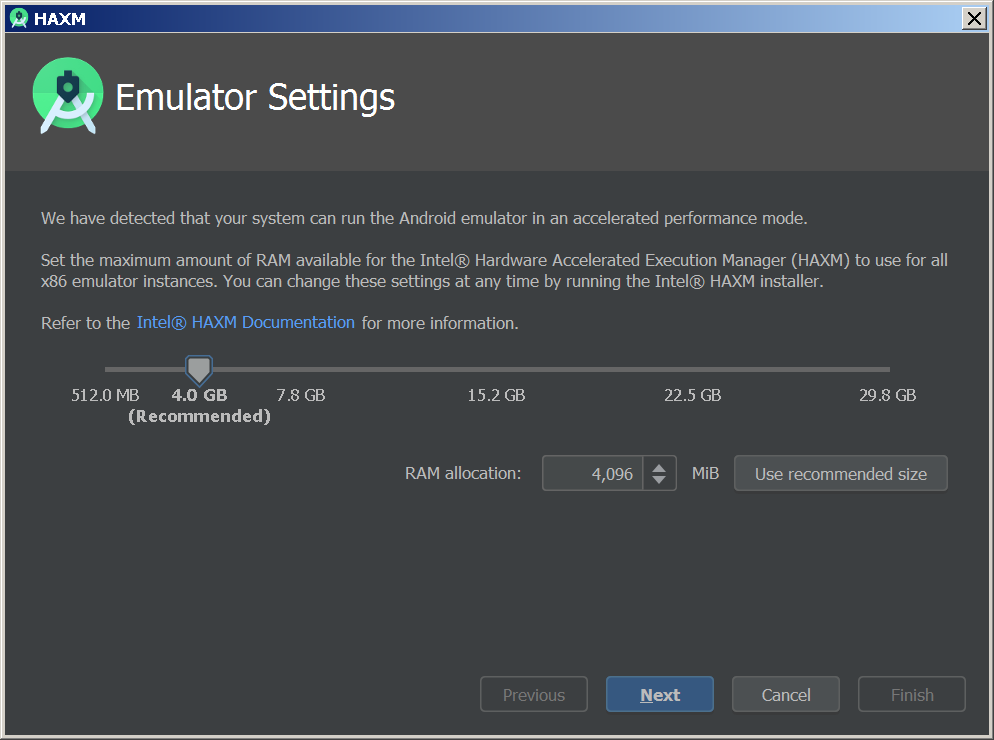
Task: Click the disabled Finish button
Action: pos(912,694)
